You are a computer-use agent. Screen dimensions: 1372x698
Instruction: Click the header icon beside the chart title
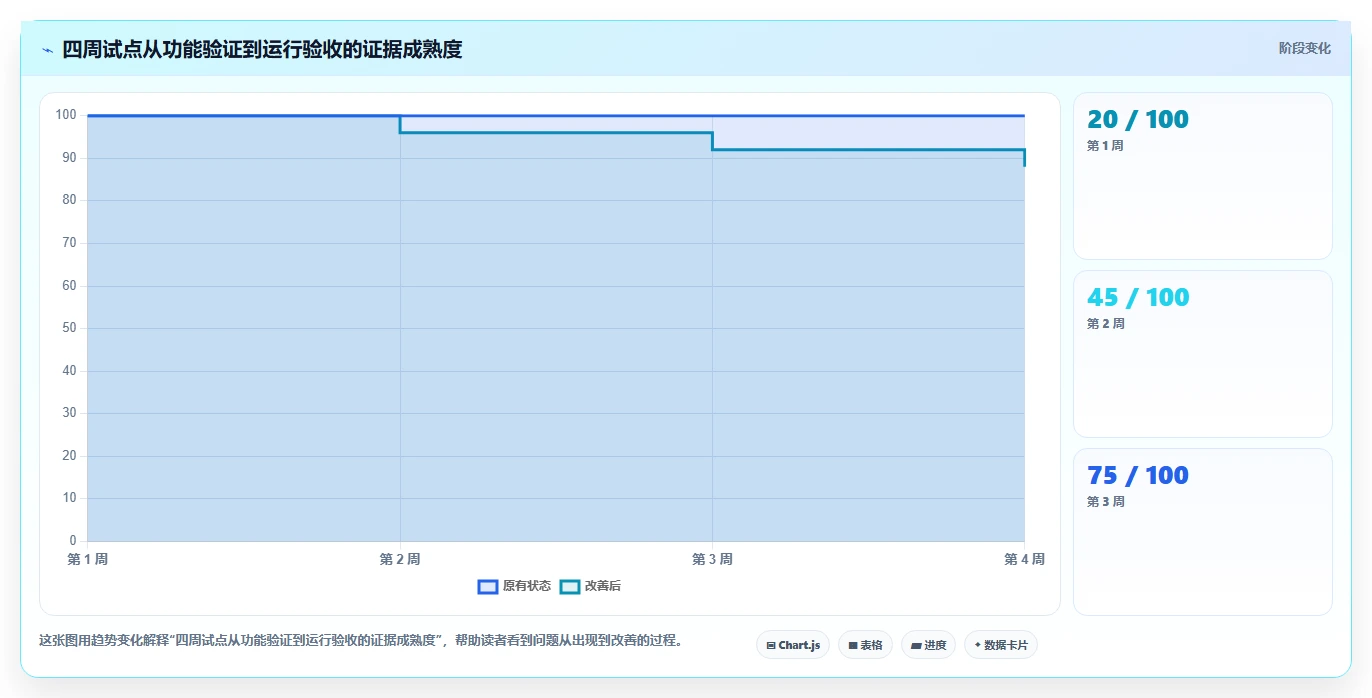point(47,50)
